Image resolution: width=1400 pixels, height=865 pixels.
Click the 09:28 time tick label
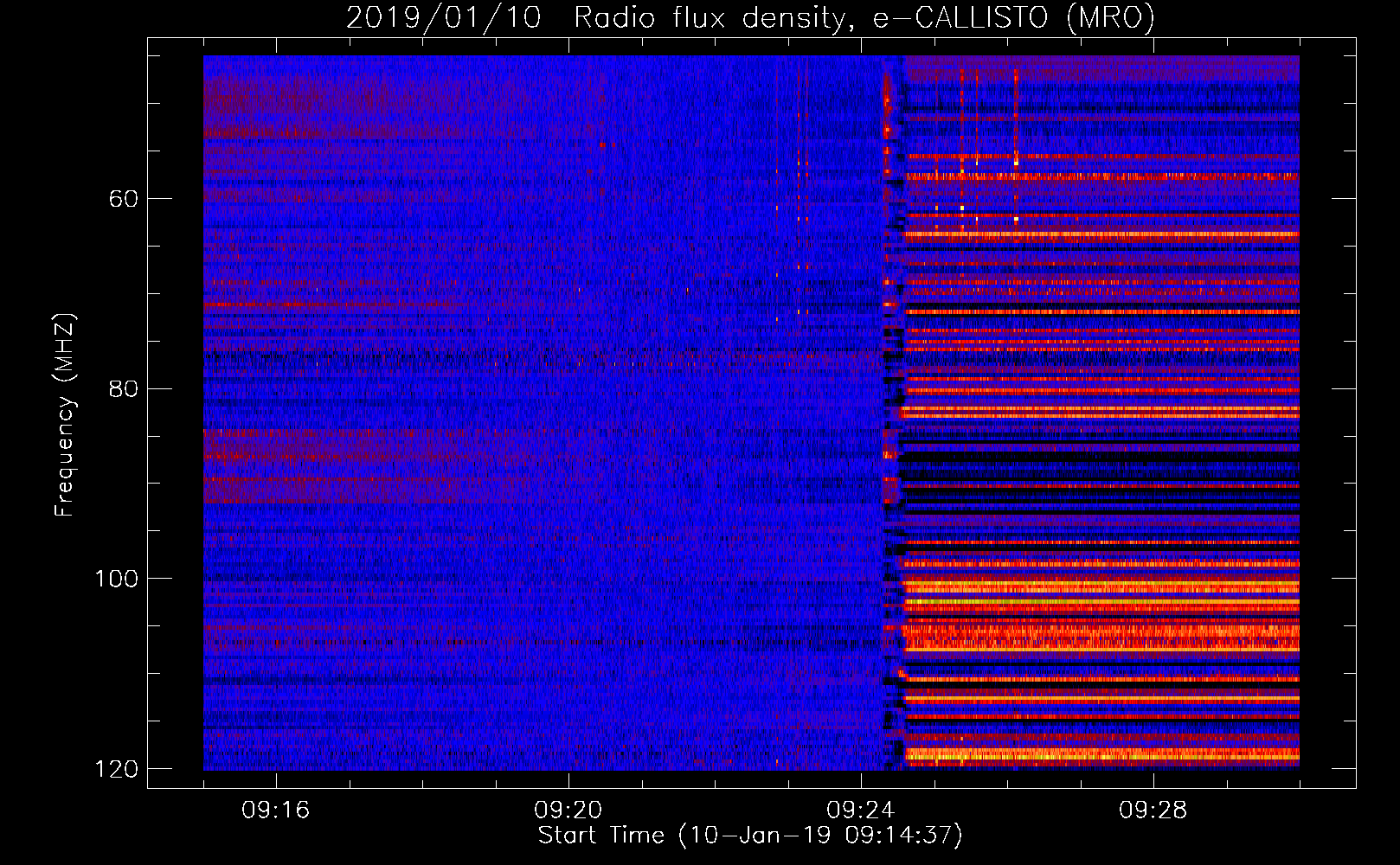point(1153,811)
